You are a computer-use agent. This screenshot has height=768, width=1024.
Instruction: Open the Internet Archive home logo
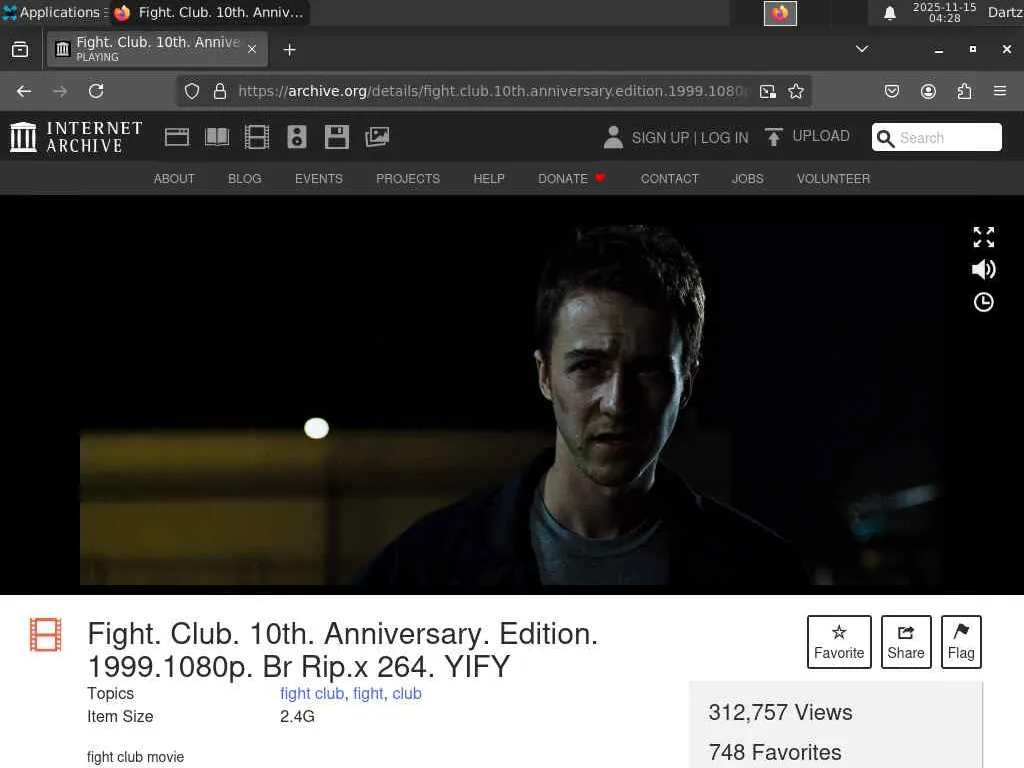point(76,137)
